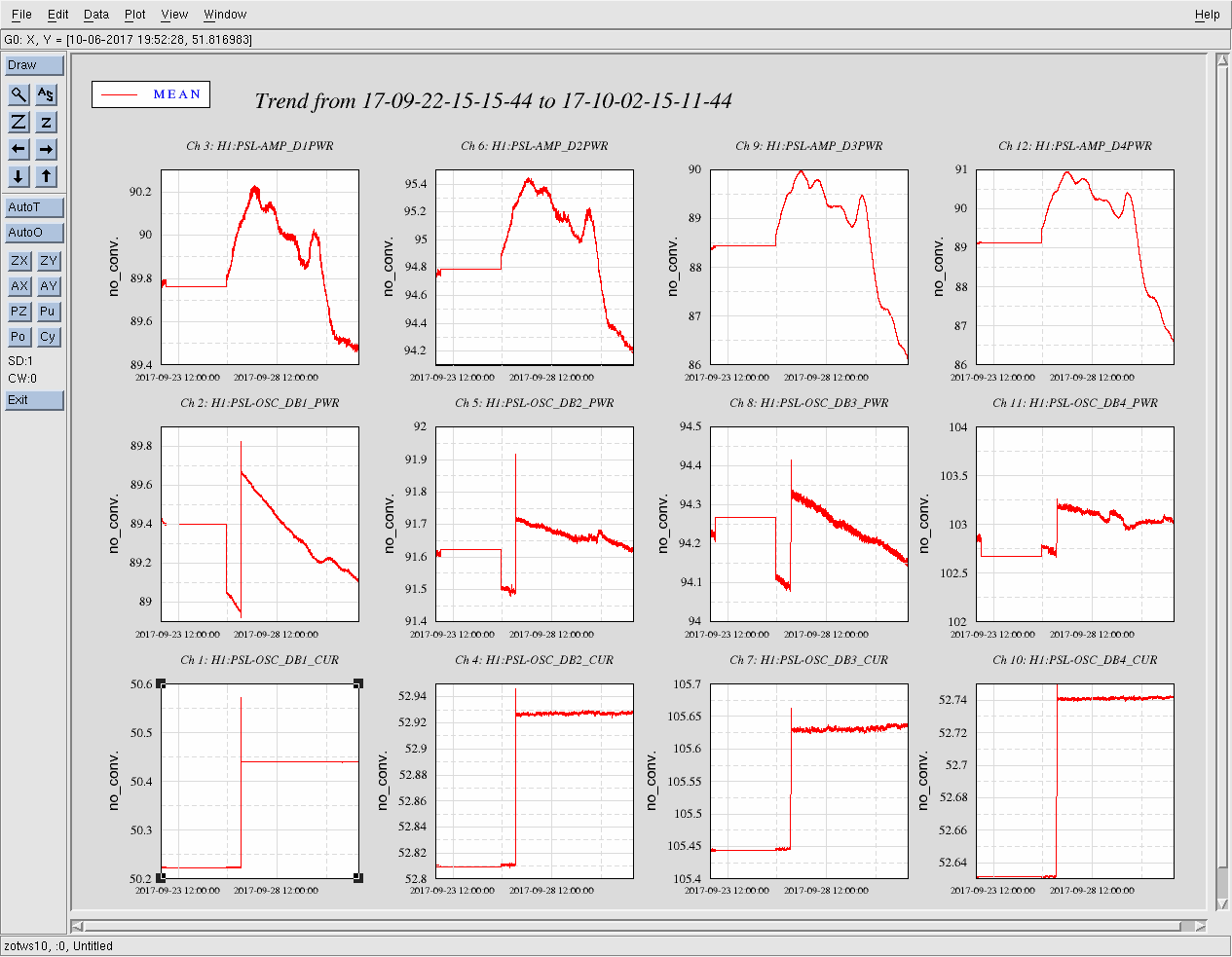Click the autoscale (AS) icon
The image size is (1232, 957).
click(x=46, y=94)
